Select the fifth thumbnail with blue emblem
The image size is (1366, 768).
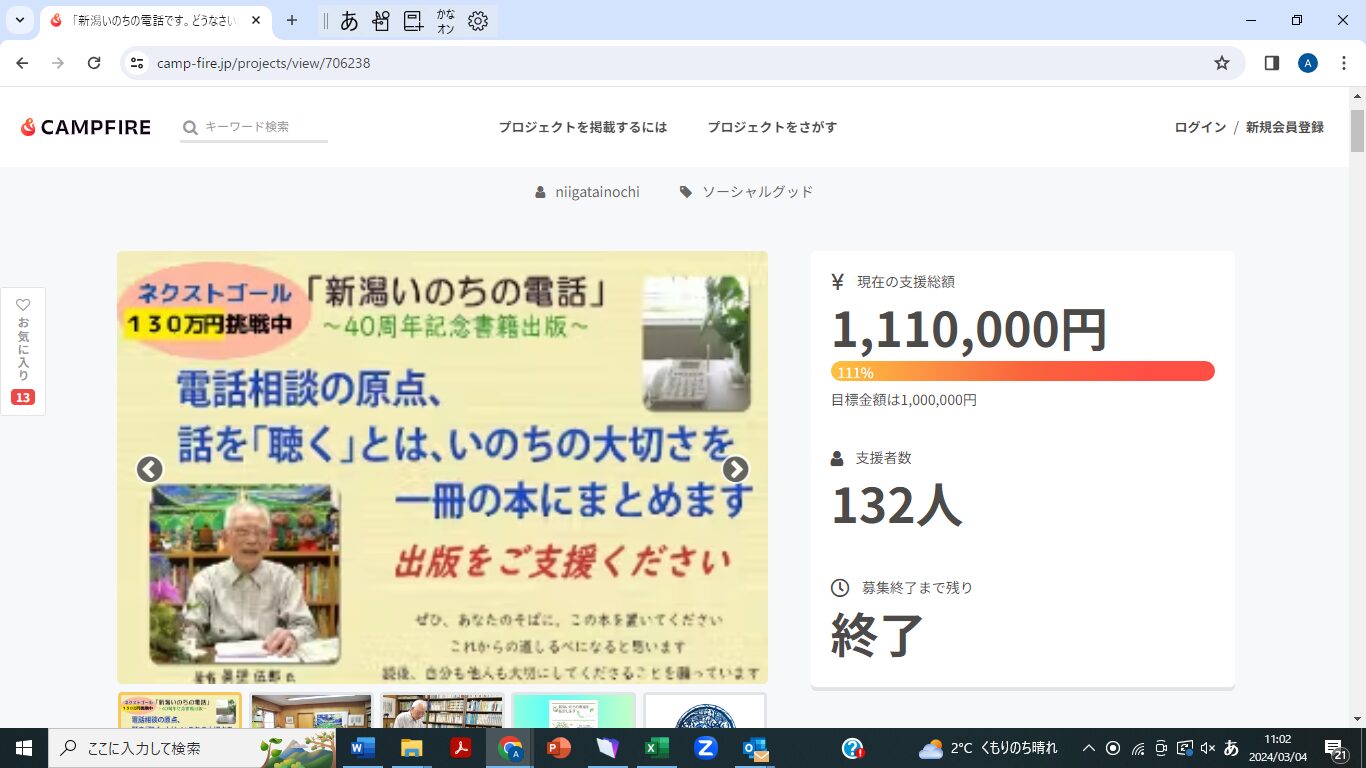point(705,710)
